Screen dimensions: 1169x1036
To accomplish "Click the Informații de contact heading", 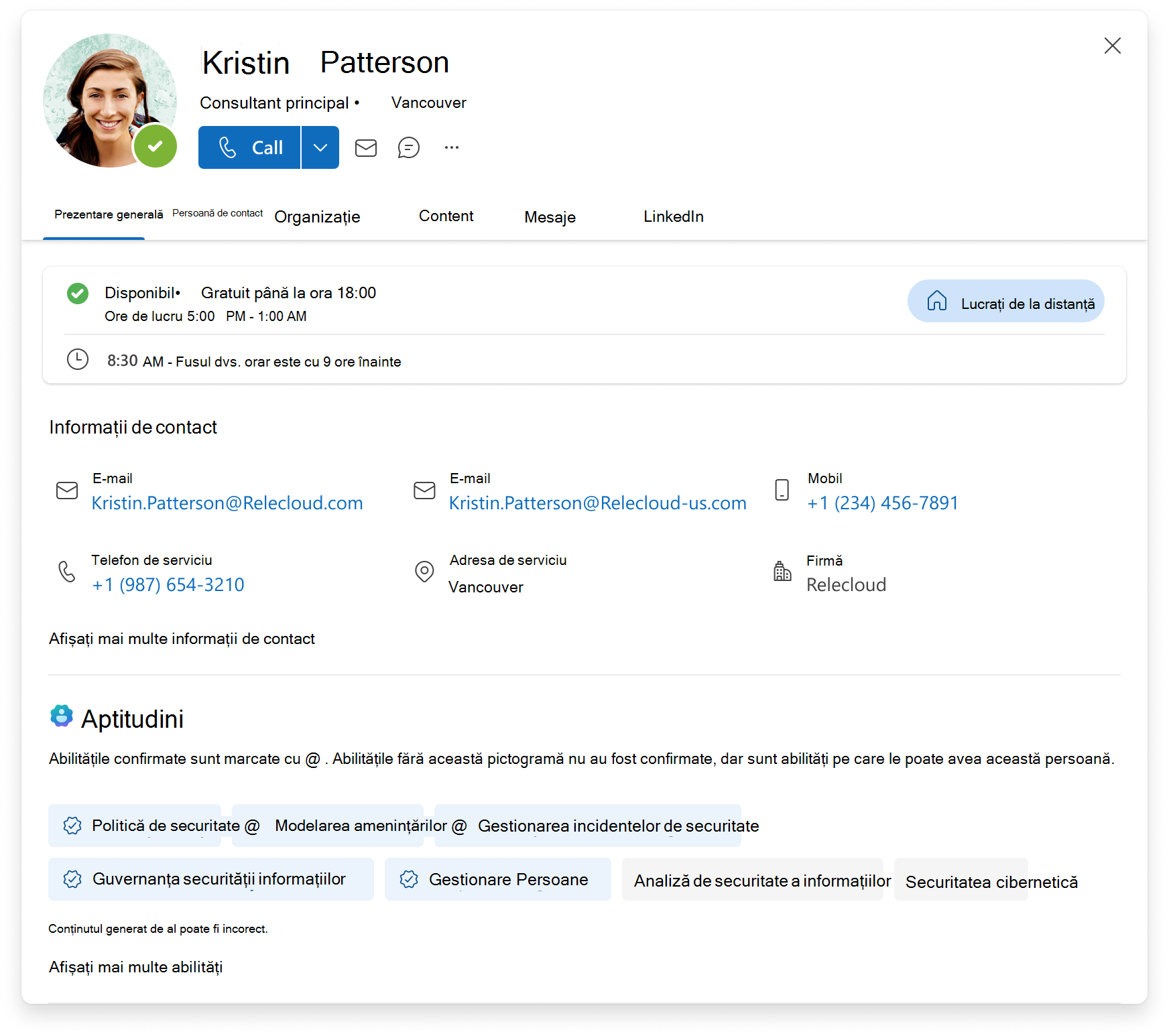I will [133, 428].
